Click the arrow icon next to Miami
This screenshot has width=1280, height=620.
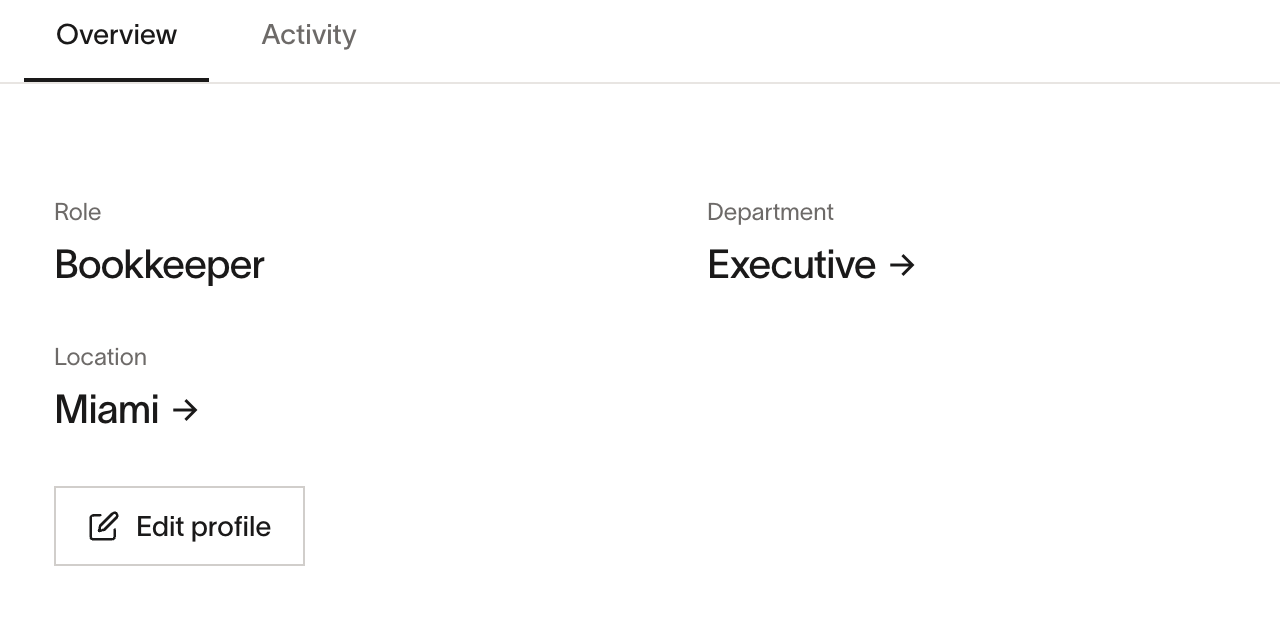[185, 410]
